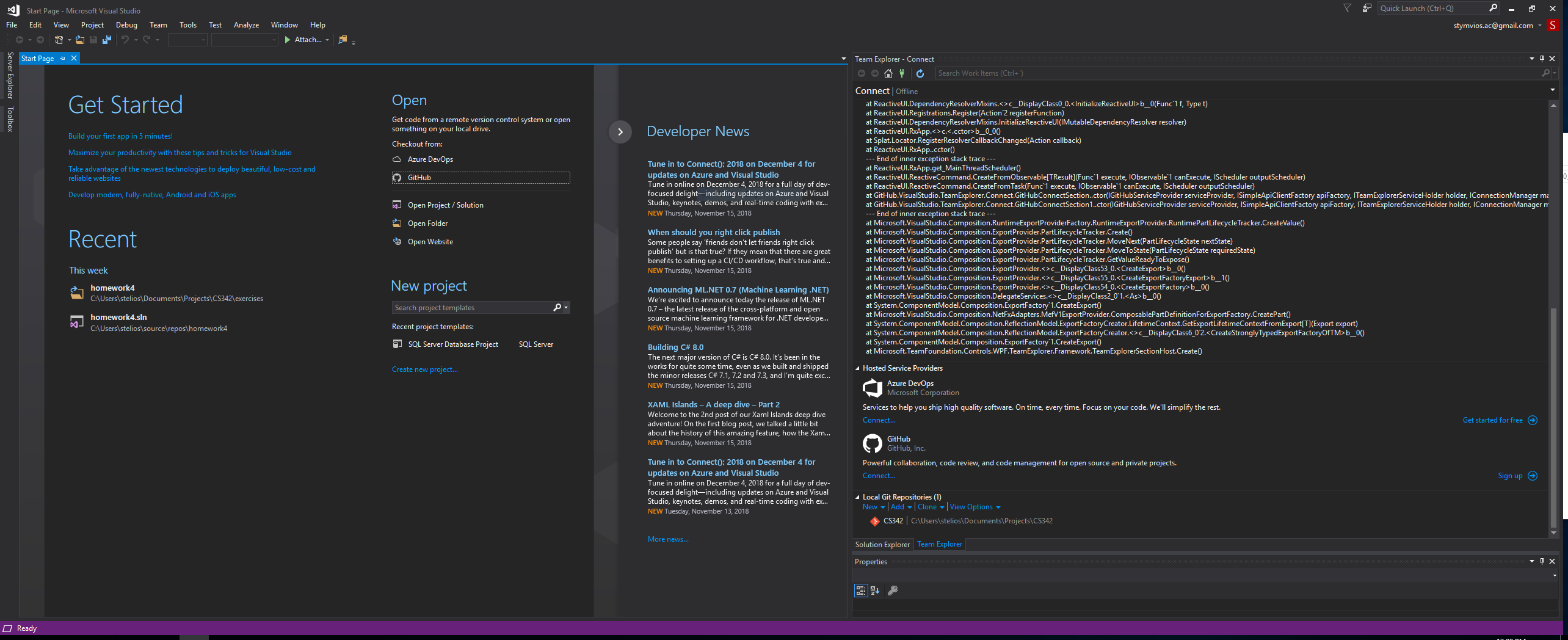The height and width of the screenshot is (640, 1568).
Task: Open the Debug menu
Action: (126, 25)
